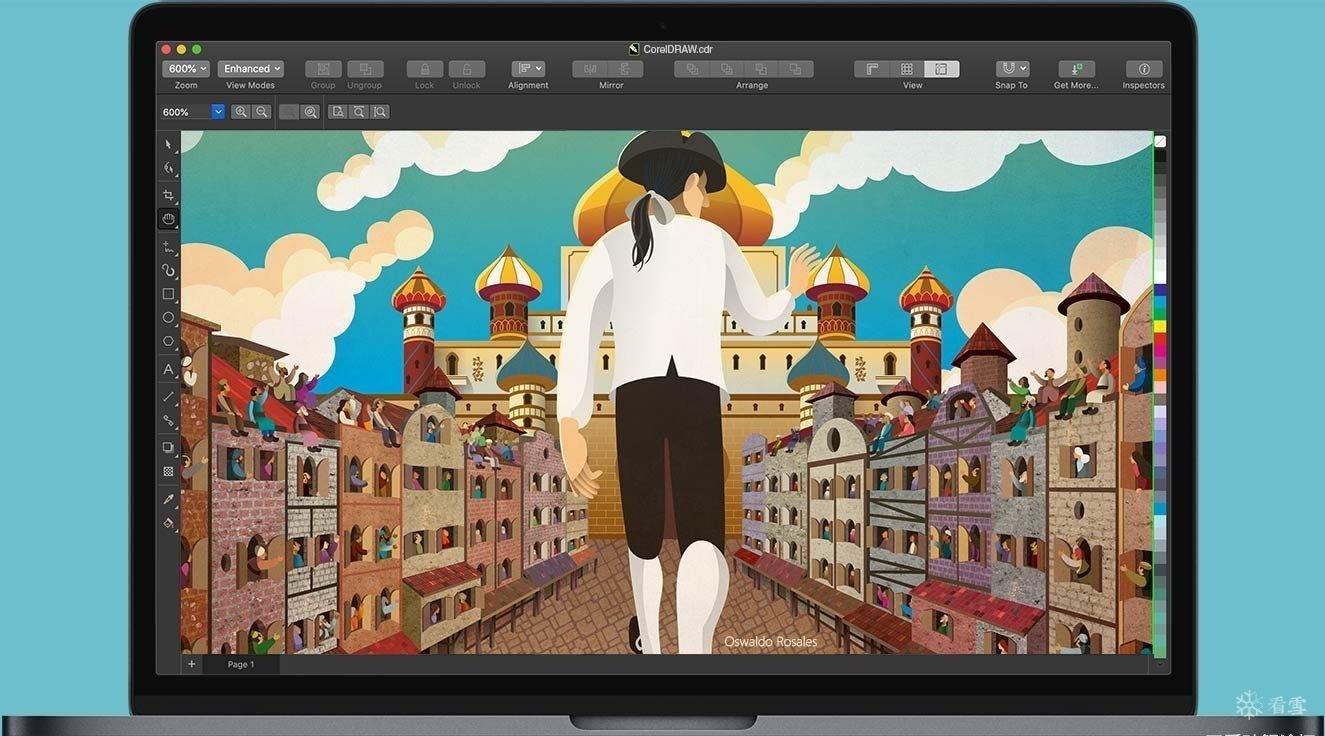Viewport: 1325px width, 736px height.
Task: Select the Freehand curve tool
Action: point(168,246)
